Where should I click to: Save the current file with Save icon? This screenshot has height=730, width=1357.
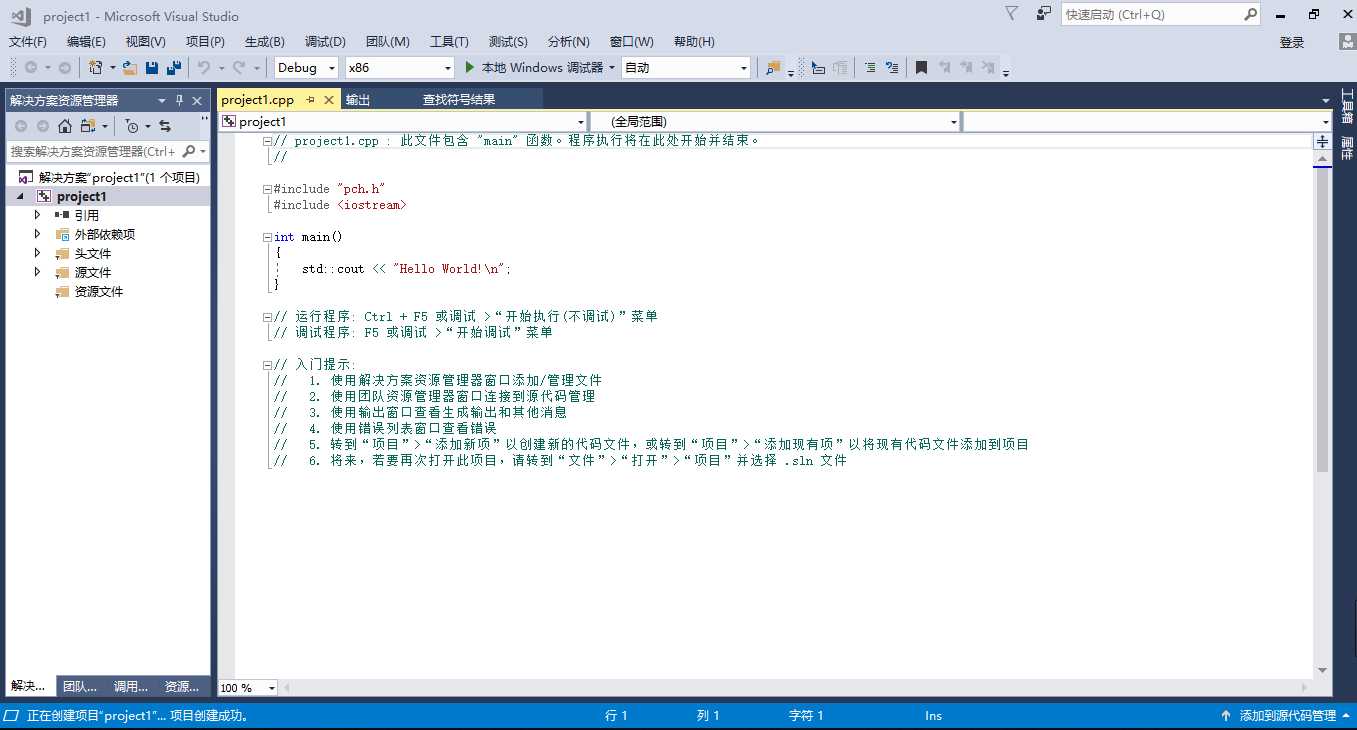[x=152, y=68]
